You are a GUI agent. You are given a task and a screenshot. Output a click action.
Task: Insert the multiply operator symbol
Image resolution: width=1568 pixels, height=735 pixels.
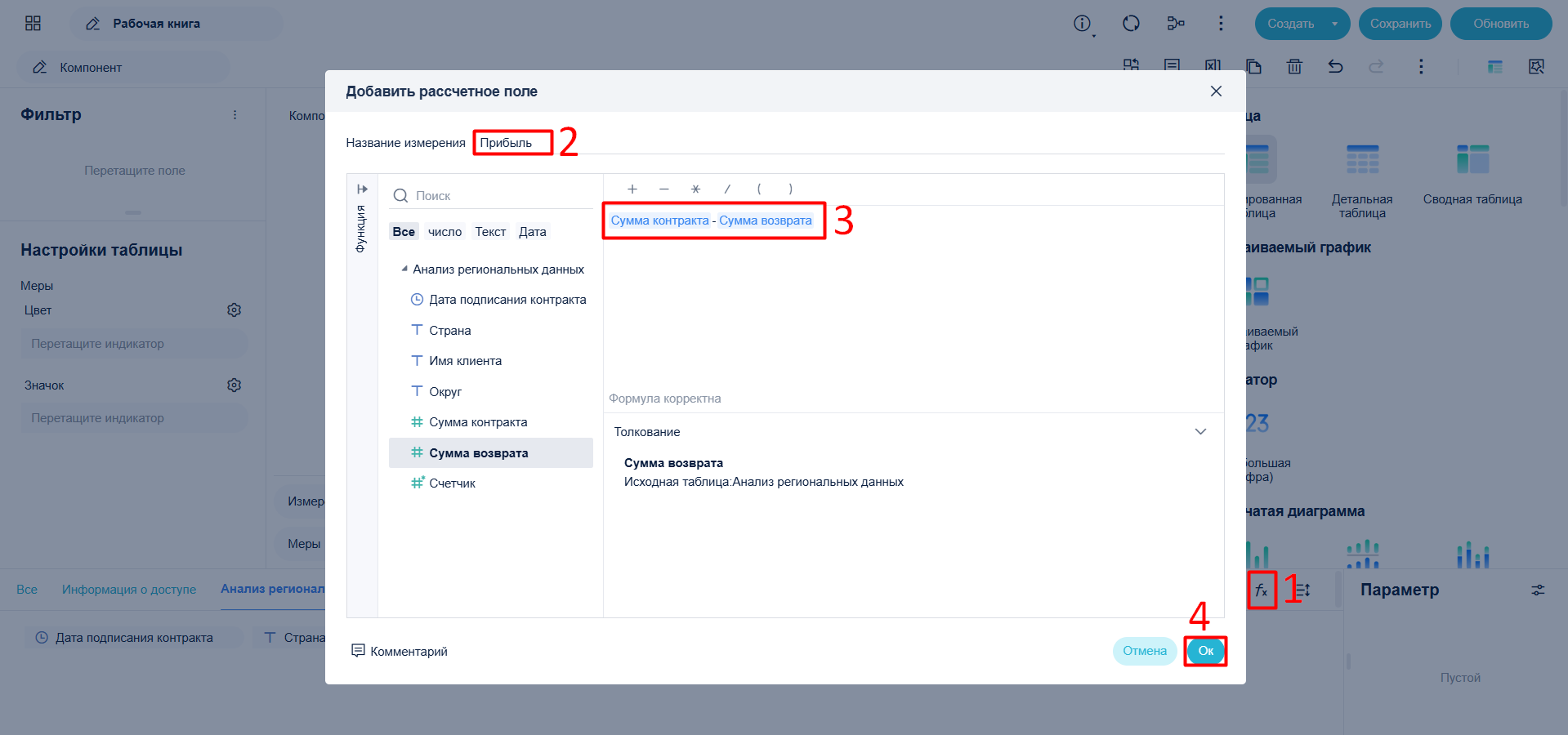[695, 189]
